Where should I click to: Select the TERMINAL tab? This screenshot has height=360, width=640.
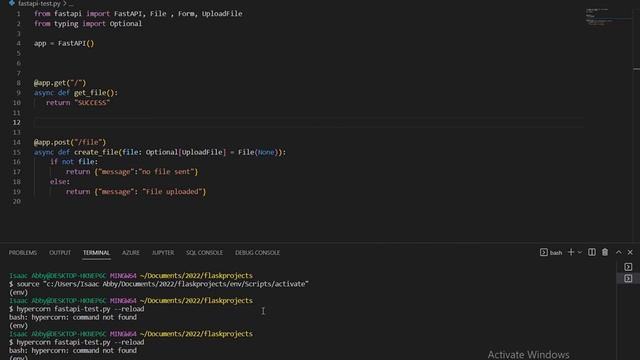pos(96,253)
